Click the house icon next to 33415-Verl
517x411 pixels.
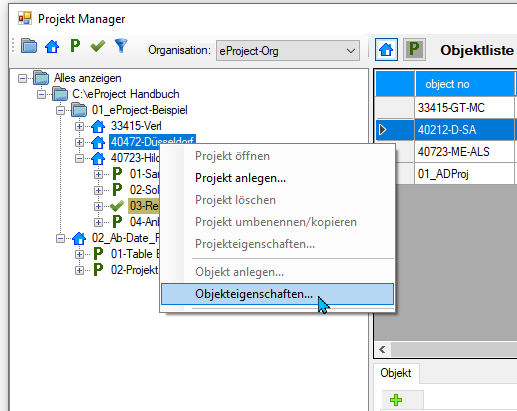point(98,126)
